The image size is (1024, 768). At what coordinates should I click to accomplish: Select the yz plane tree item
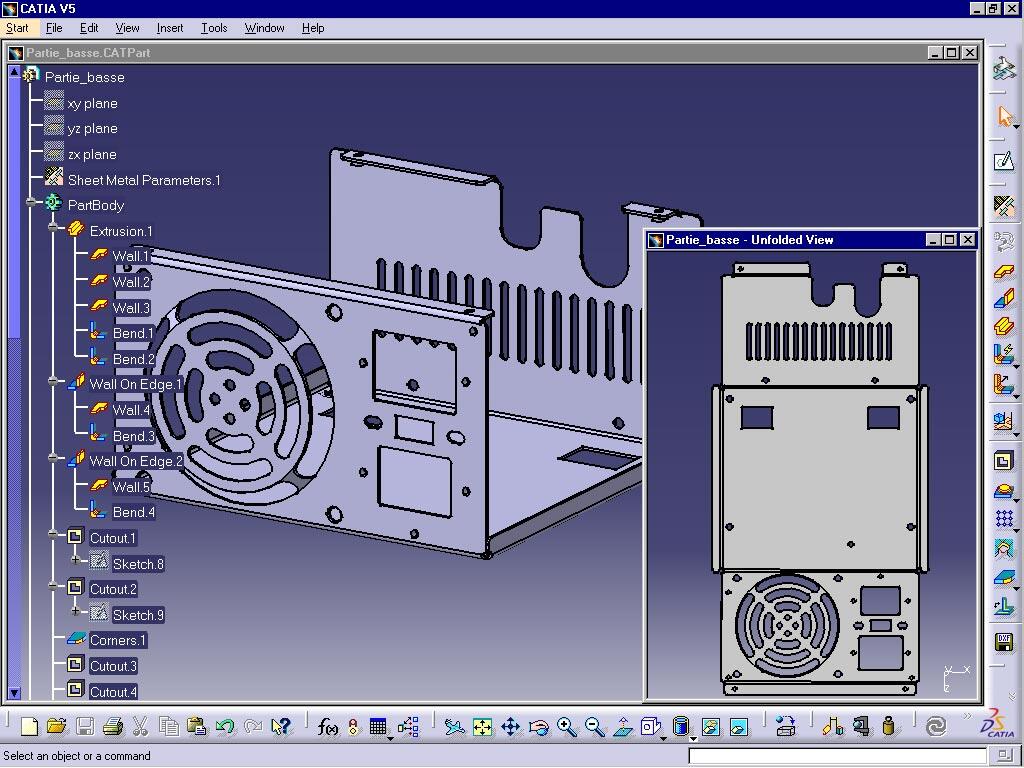click(x=92, y=128)
